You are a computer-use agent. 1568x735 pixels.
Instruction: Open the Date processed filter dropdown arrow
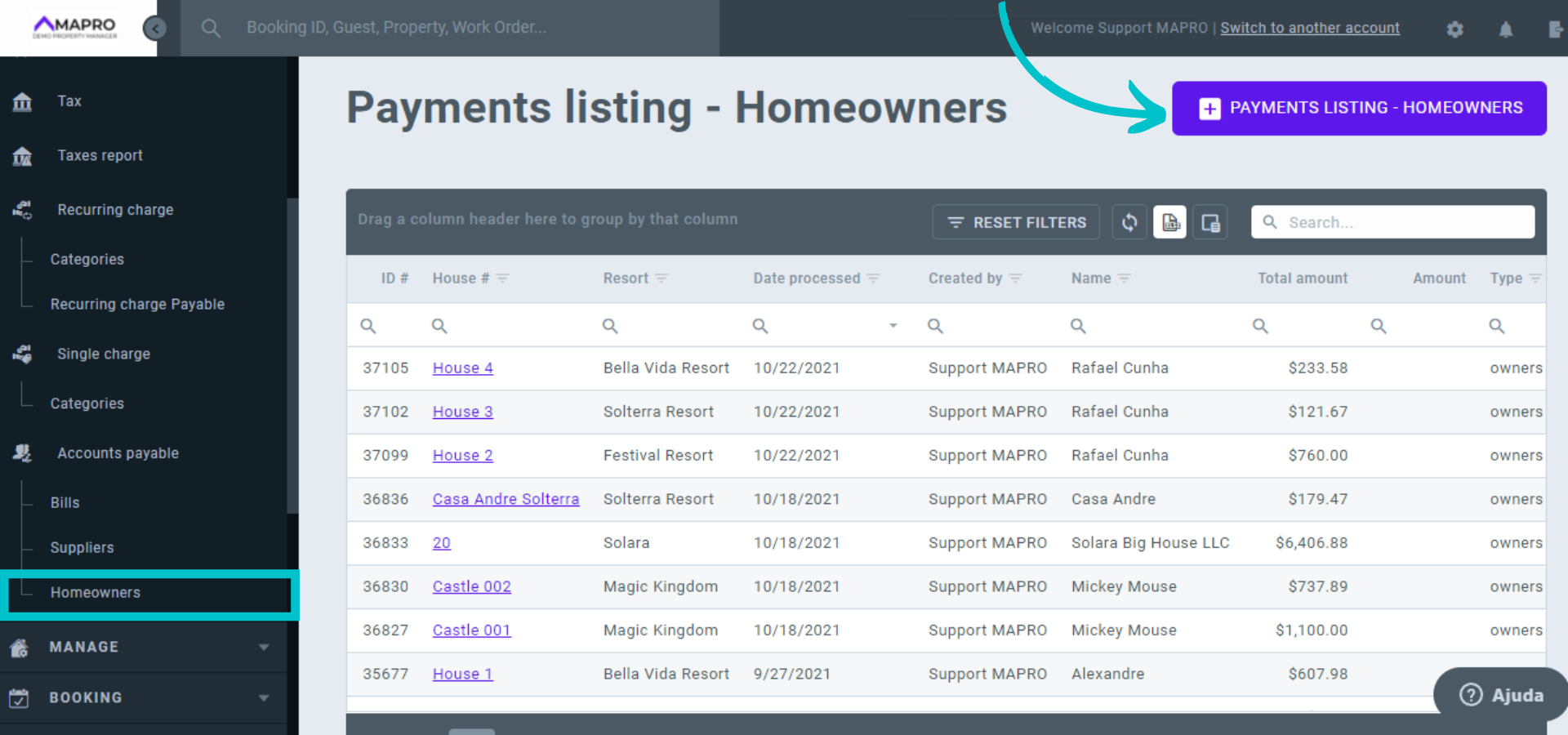(x=893, y=326)
